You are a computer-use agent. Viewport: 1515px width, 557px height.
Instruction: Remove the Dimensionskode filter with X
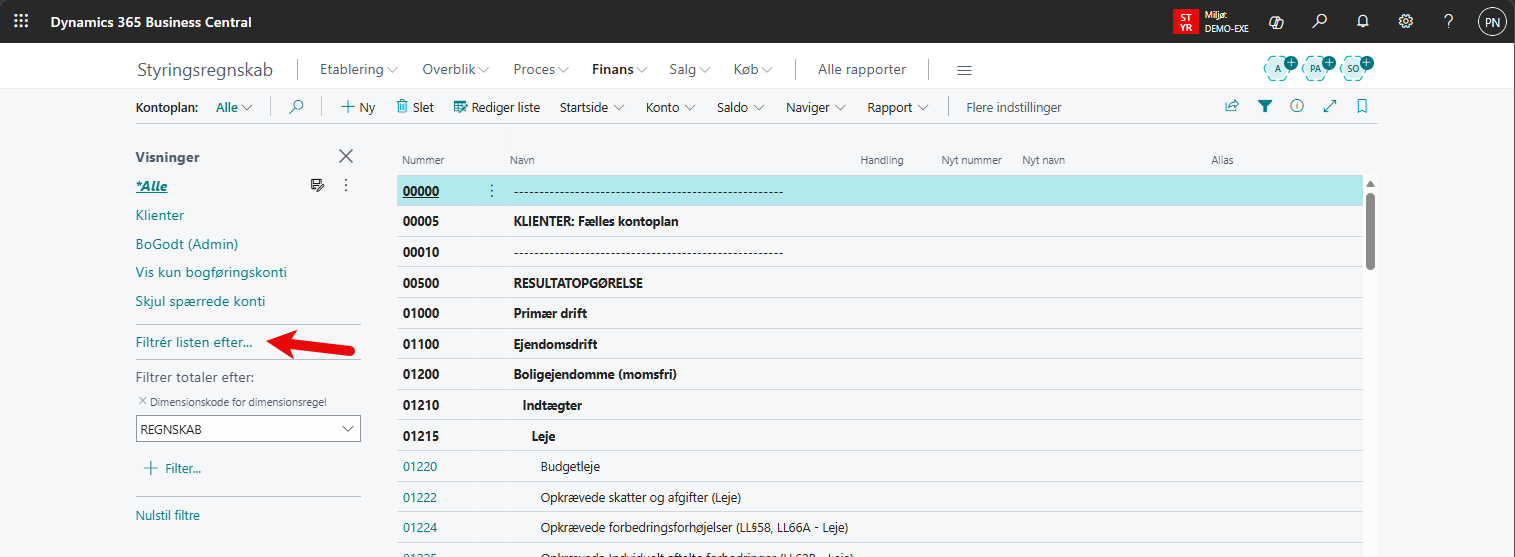coord(142,401)
